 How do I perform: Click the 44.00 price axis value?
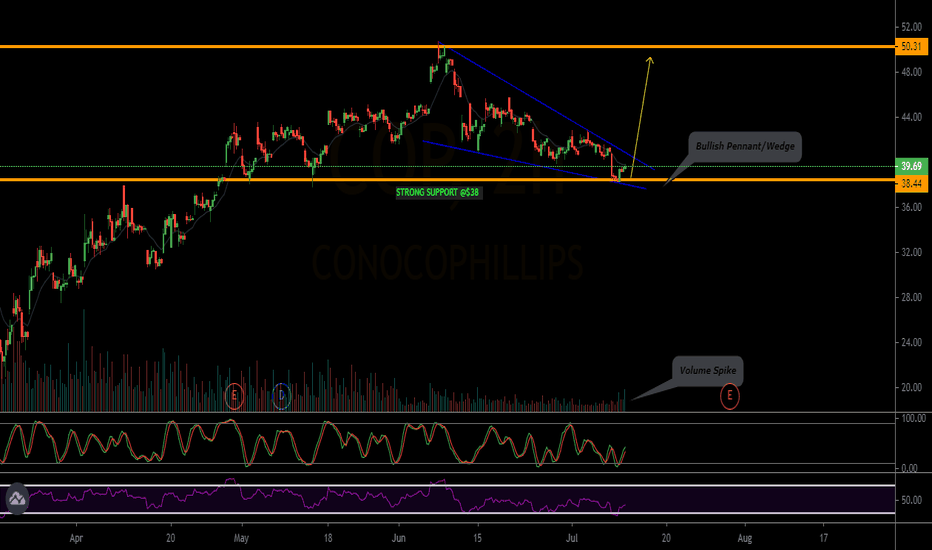[x=911, y=117]
